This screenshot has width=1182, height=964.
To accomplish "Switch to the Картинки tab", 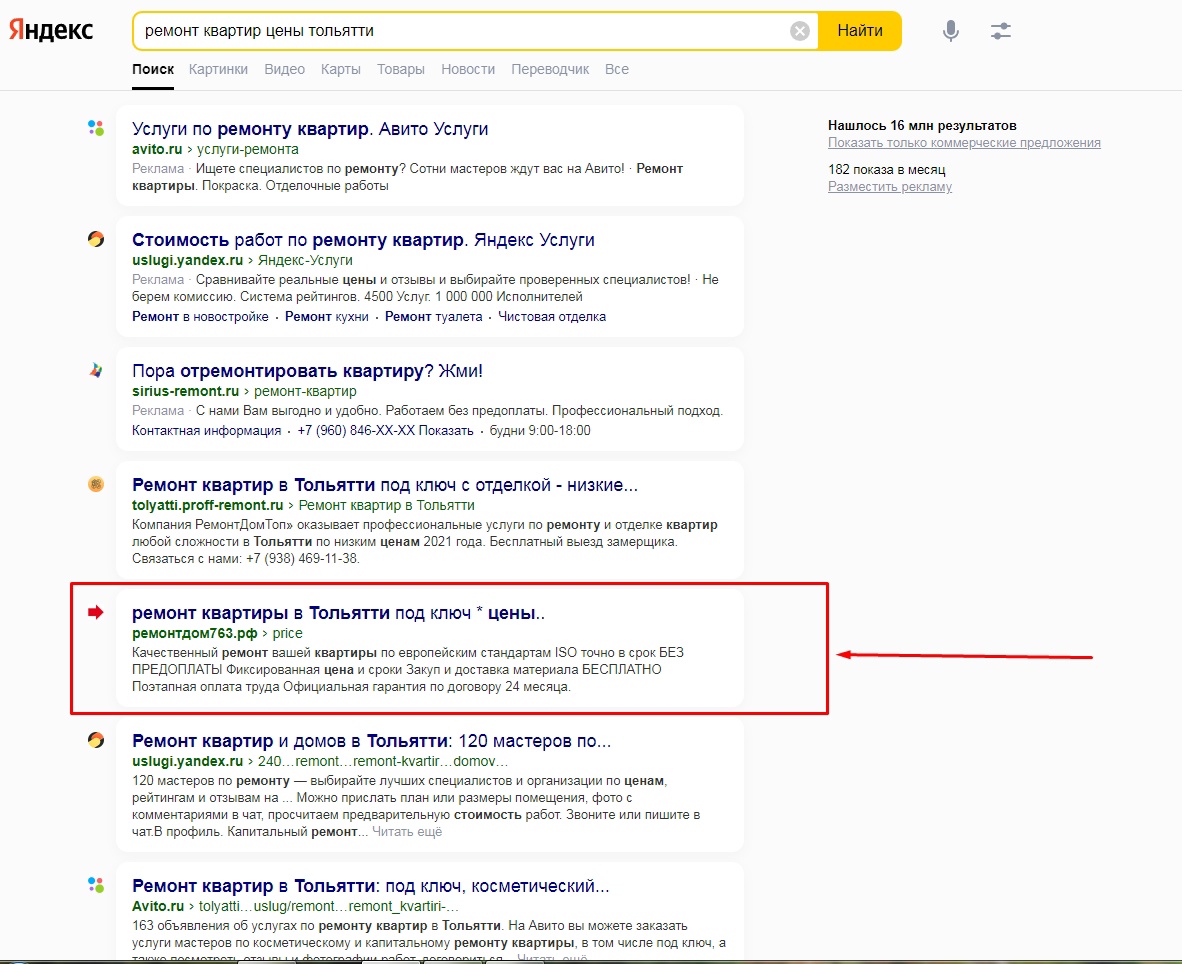I will point(218,69).
